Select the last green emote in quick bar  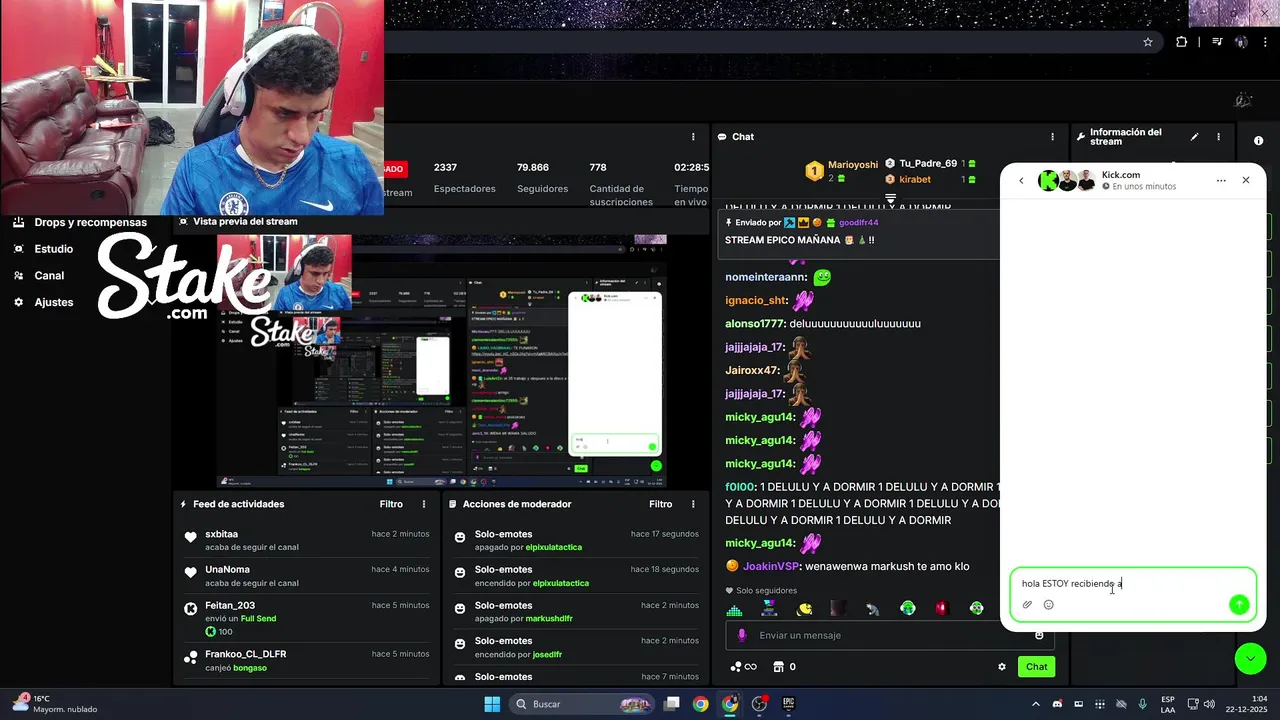976,608
